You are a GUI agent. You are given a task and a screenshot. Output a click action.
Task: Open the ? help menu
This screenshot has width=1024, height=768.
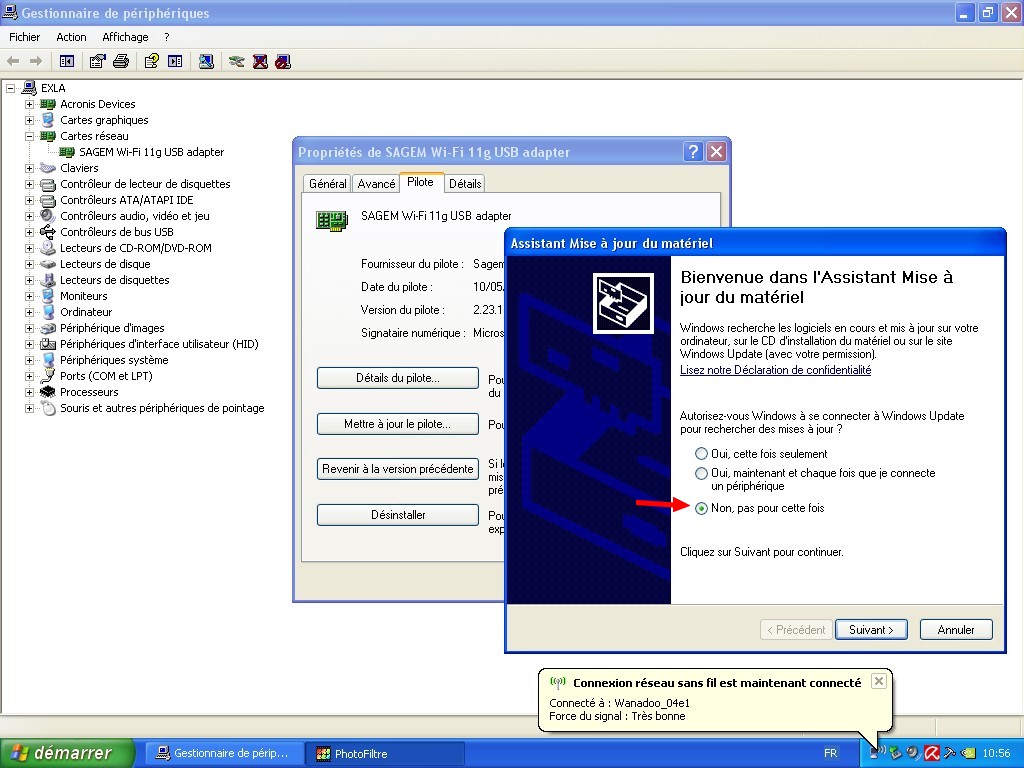(167, 37)
